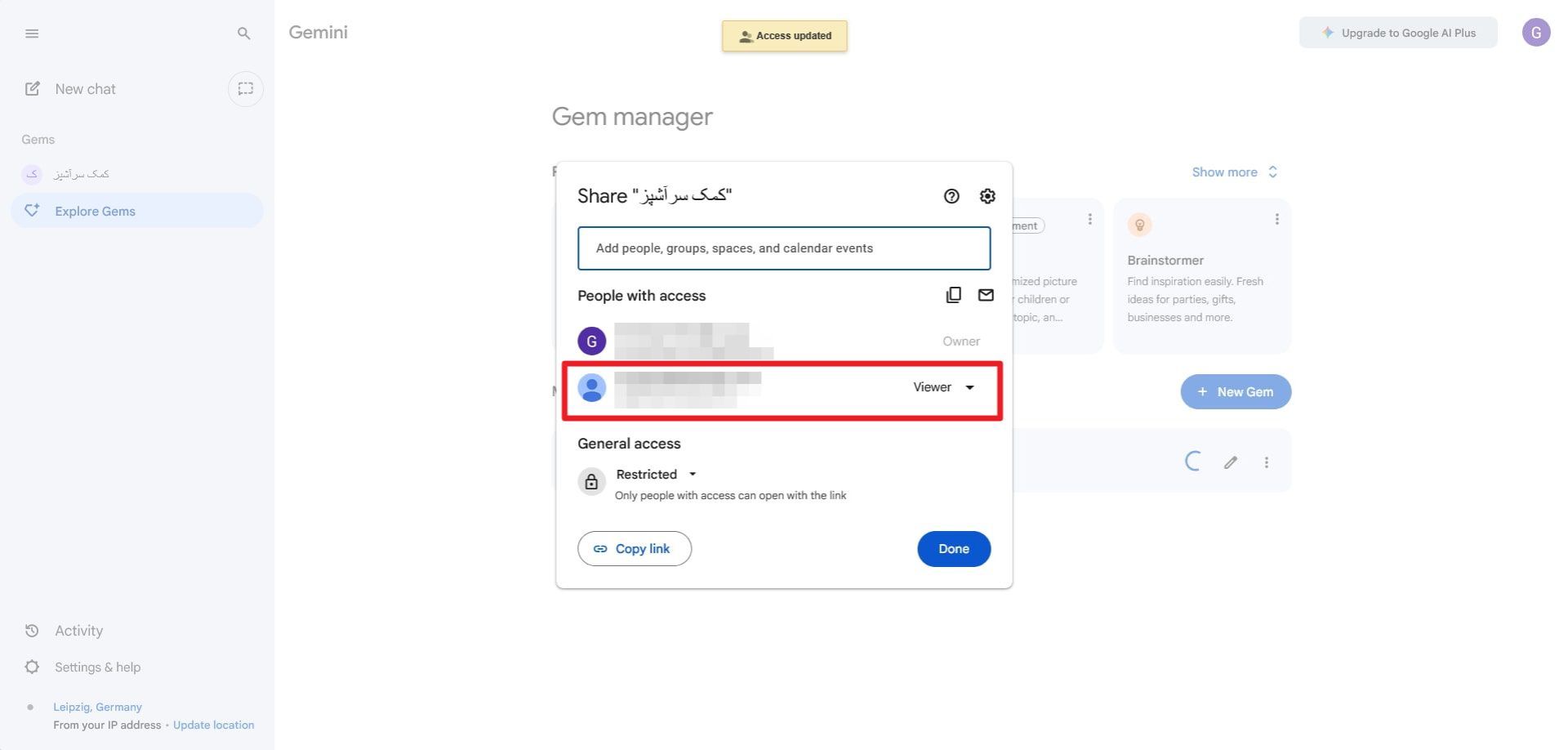Click the search icon in the sidebar
The image size is (1568, 750).
243,33
